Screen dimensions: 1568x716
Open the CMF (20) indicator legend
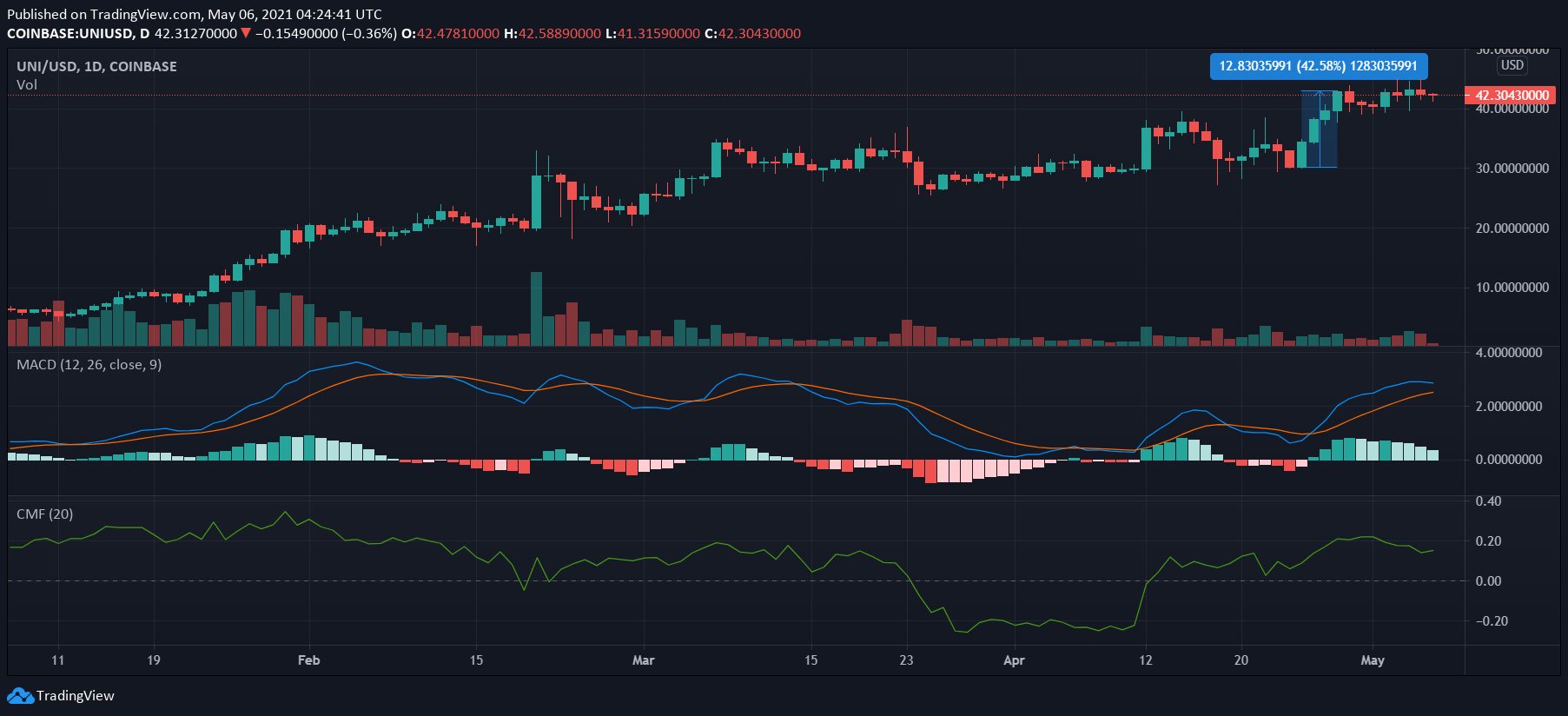[x=44, y=514]
